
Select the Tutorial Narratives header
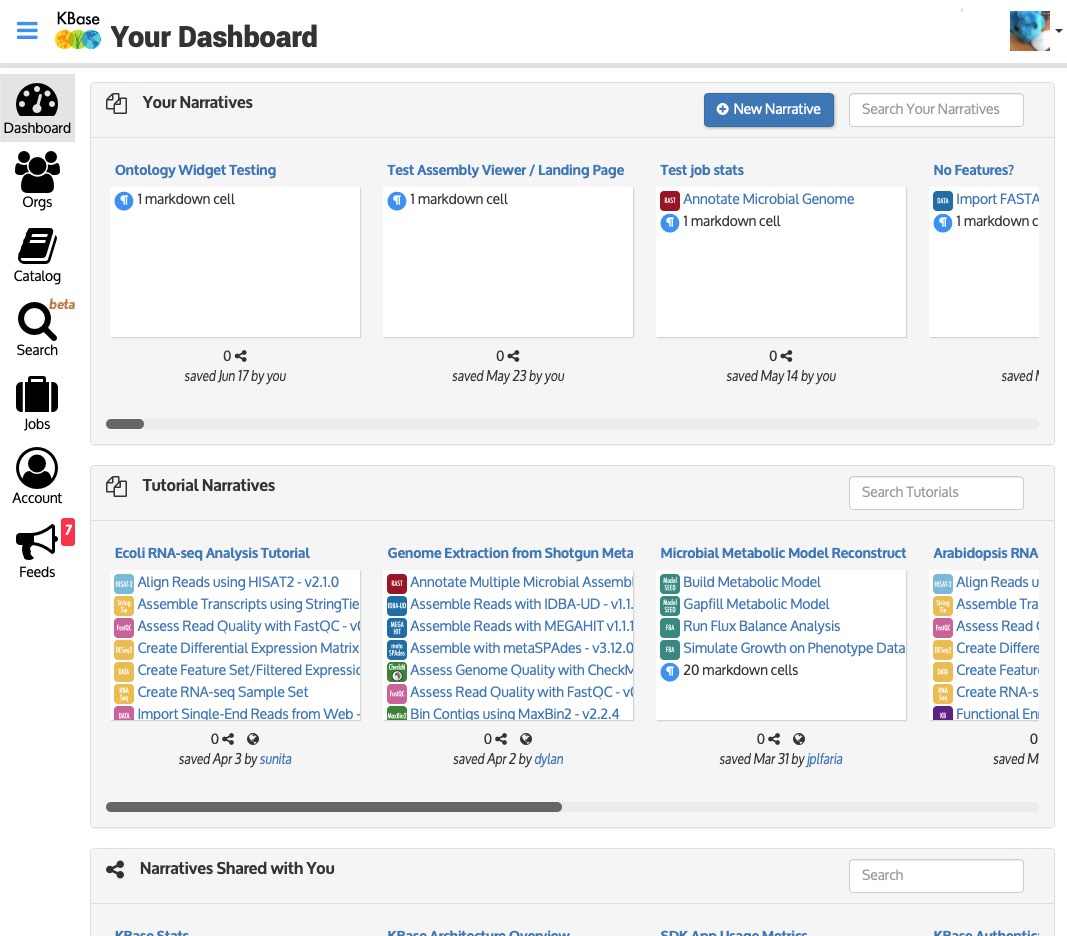207,486
